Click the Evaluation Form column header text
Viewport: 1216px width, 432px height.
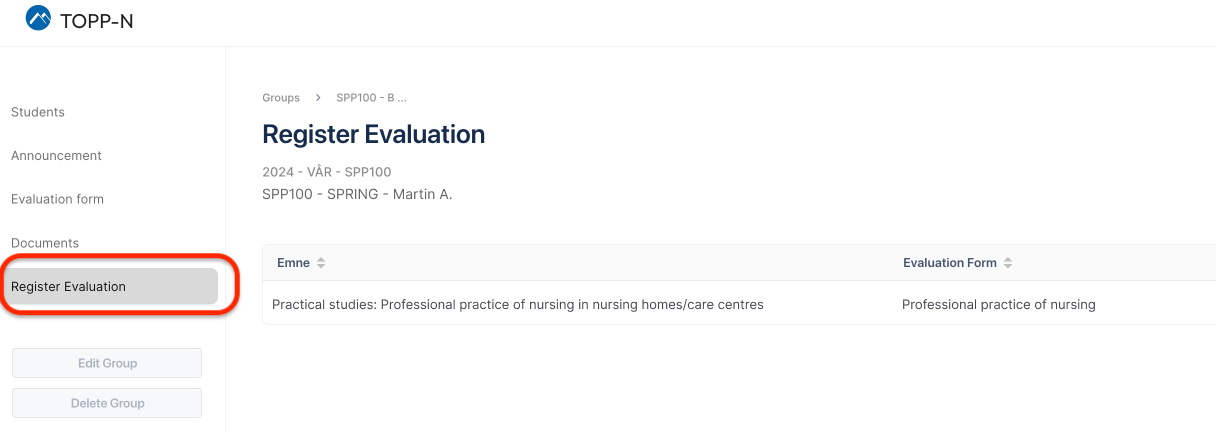coord(949,263)
